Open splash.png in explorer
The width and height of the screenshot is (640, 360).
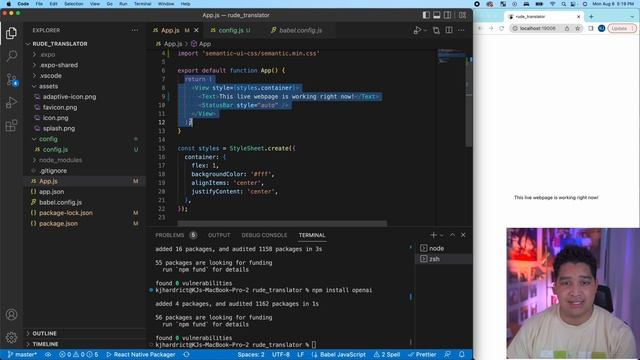59,128
